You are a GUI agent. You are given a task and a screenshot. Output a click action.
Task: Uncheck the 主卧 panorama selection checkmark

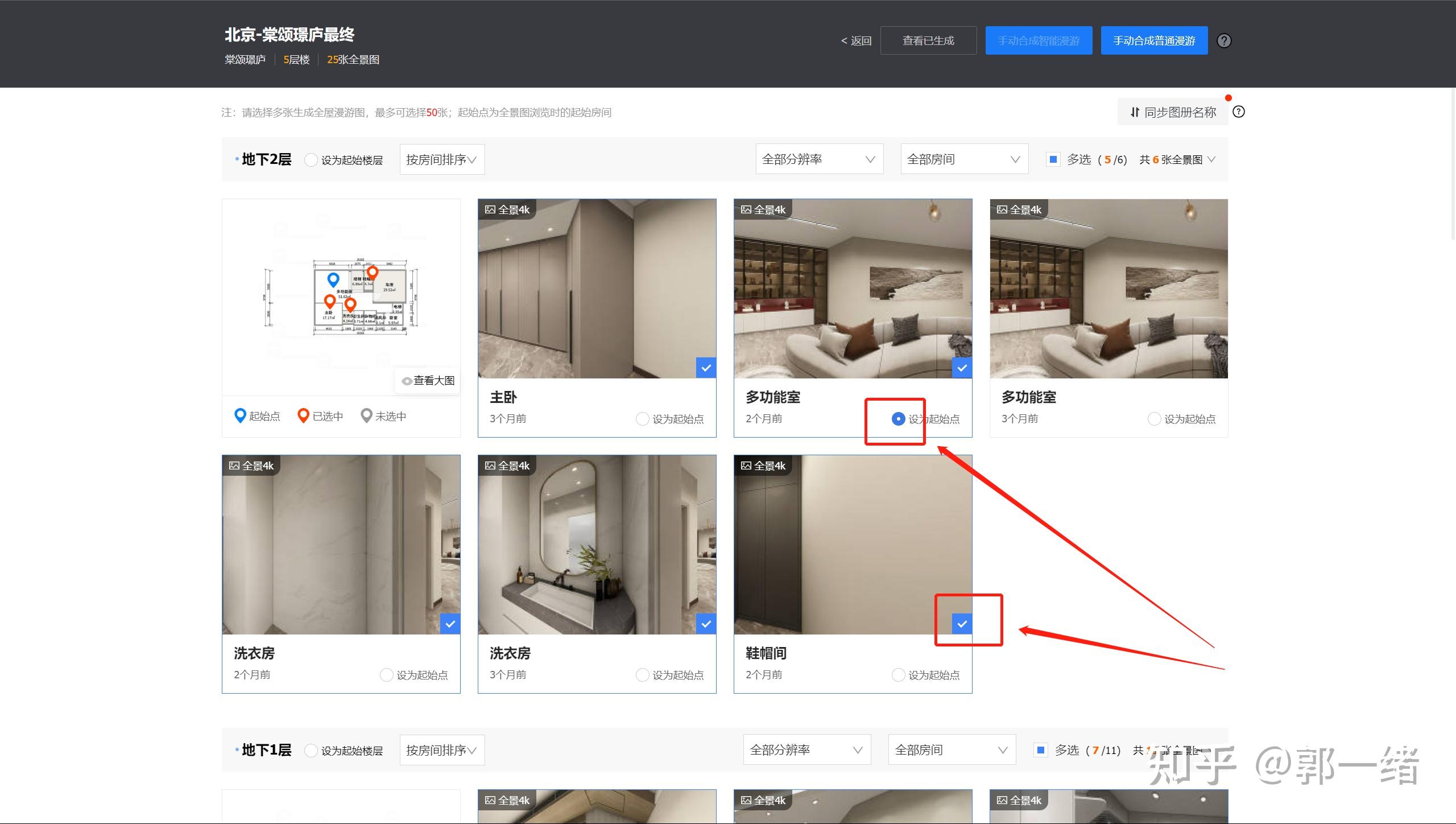pyautogui.click(x=706, y=368)
